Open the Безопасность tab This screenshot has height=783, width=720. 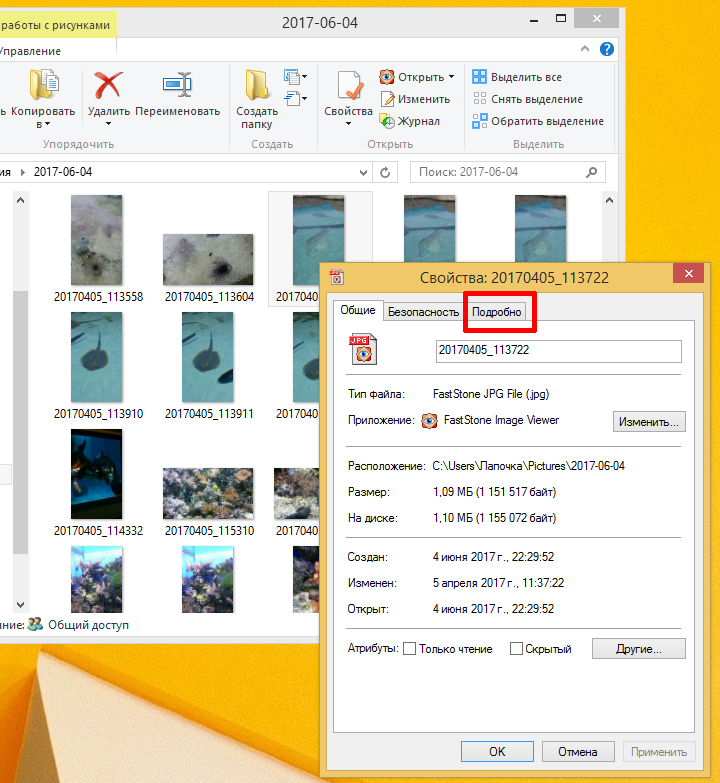pos(423,312)
